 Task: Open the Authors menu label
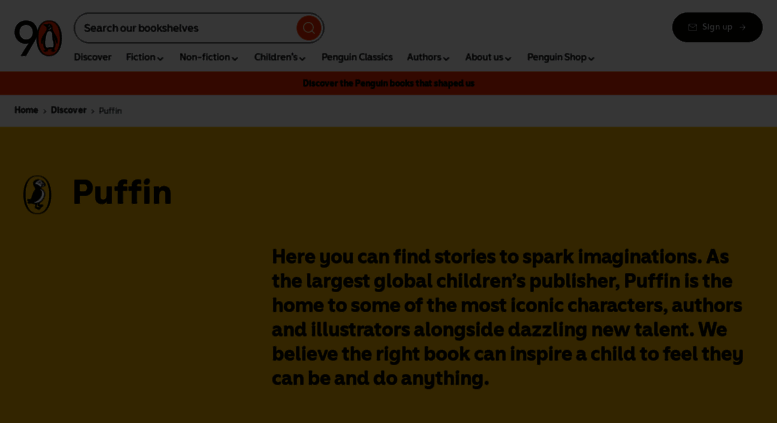[x=424, y=57]
